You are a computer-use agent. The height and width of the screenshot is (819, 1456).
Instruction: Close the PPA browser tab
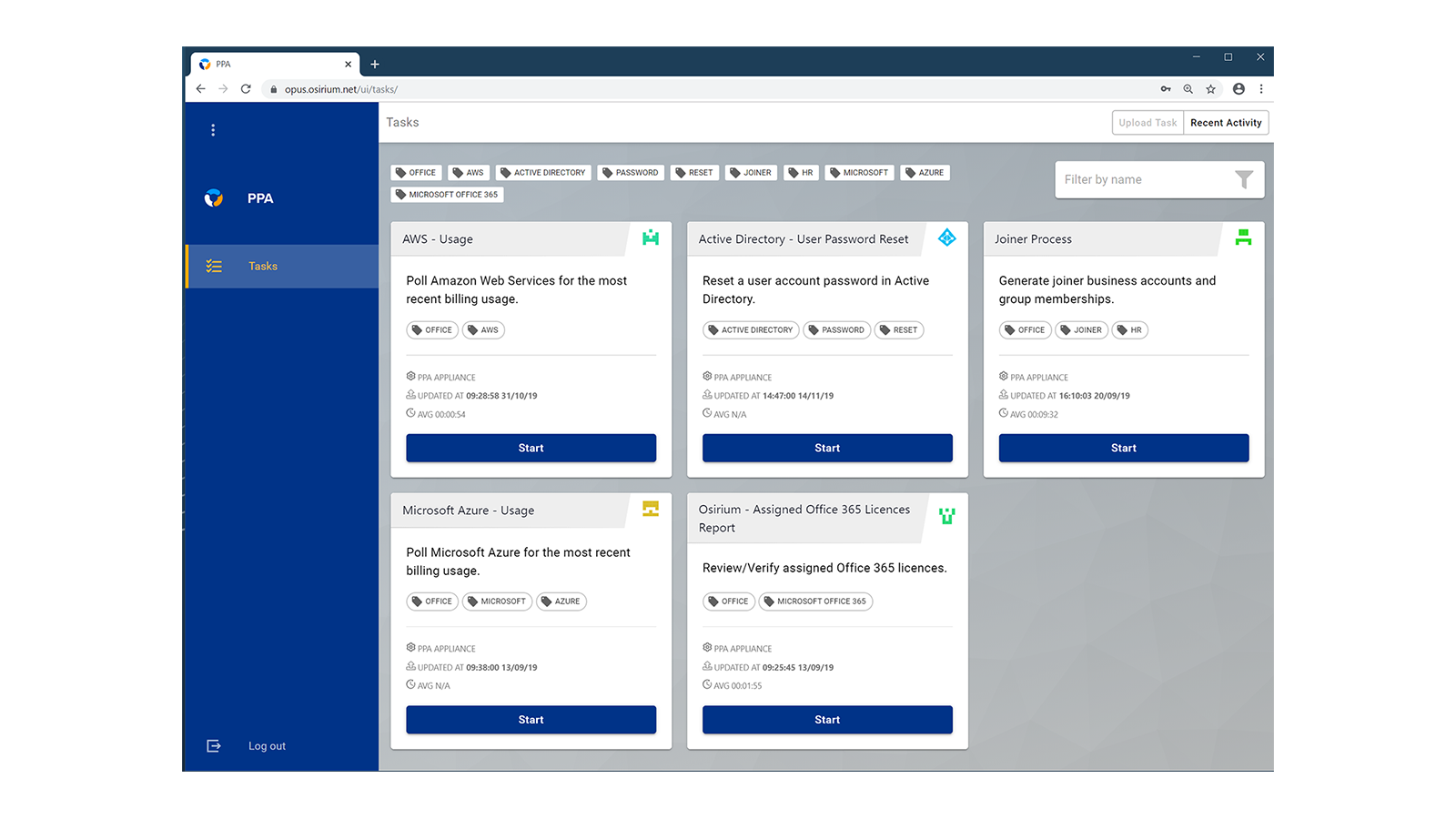pos(348,65)
